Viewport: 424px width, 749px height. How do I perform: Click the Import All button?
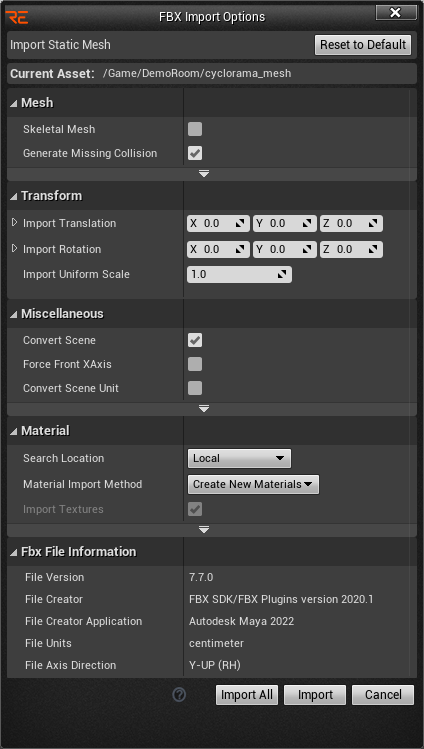(247, 695)
